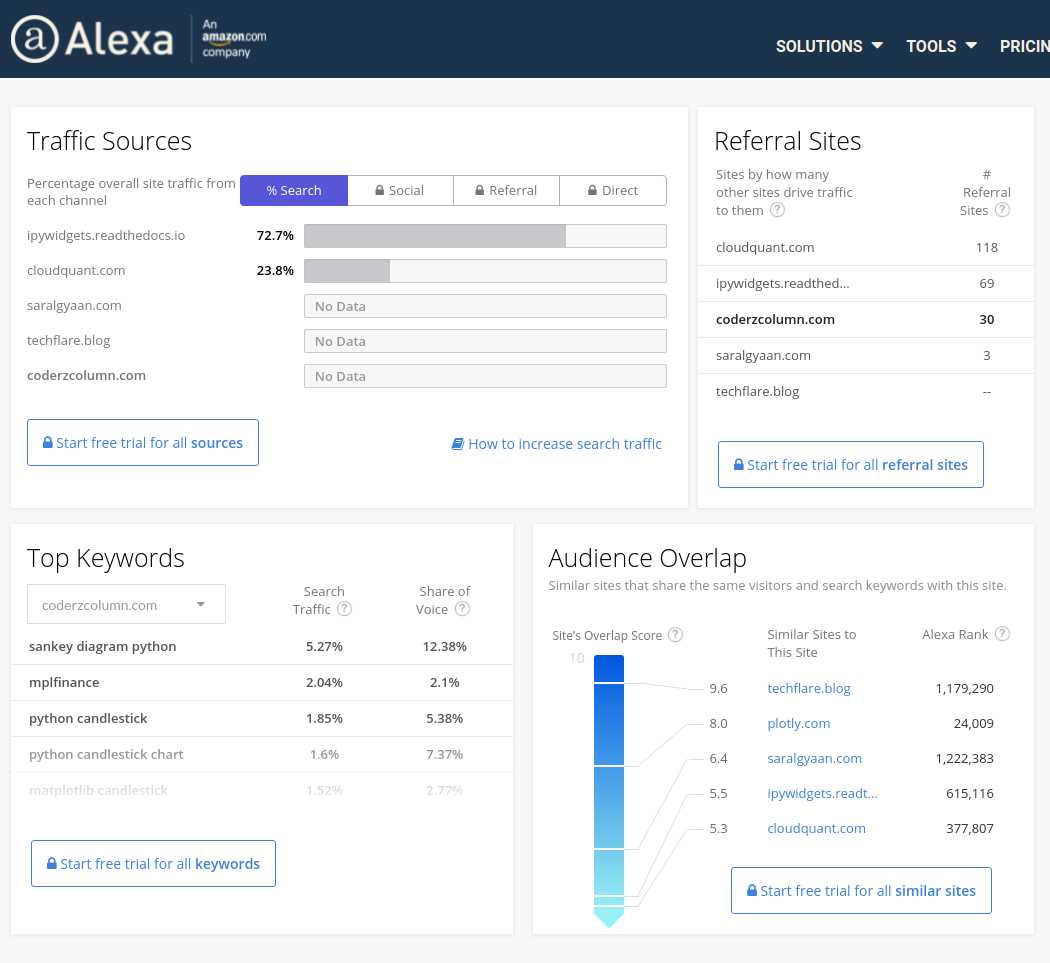The image size is (1050, 963).
Task: Click the blue overlap score gradient bar
Action: coord(609,790)
